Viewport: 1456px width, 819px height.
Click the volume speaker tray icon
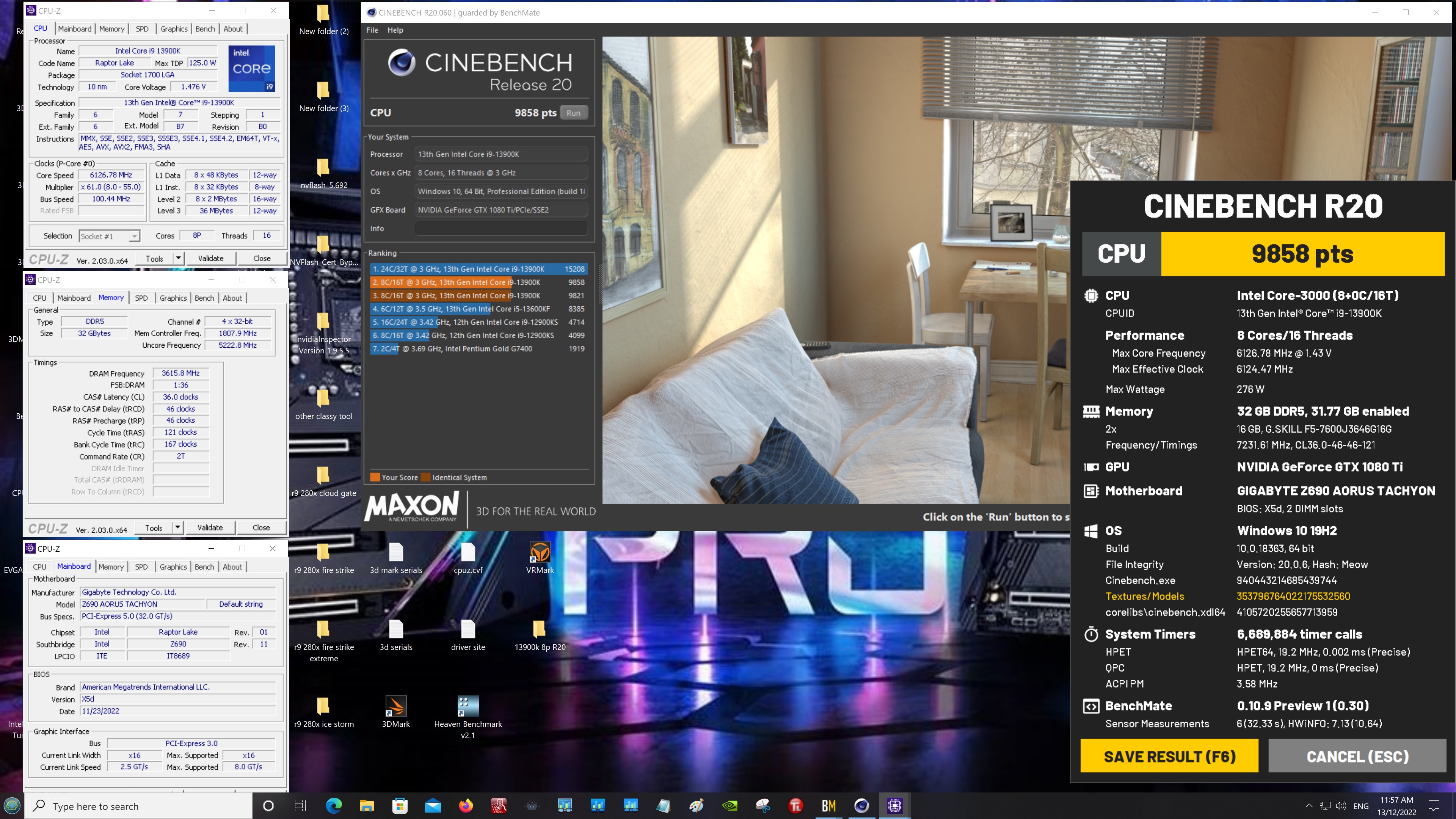point(1341,805)
